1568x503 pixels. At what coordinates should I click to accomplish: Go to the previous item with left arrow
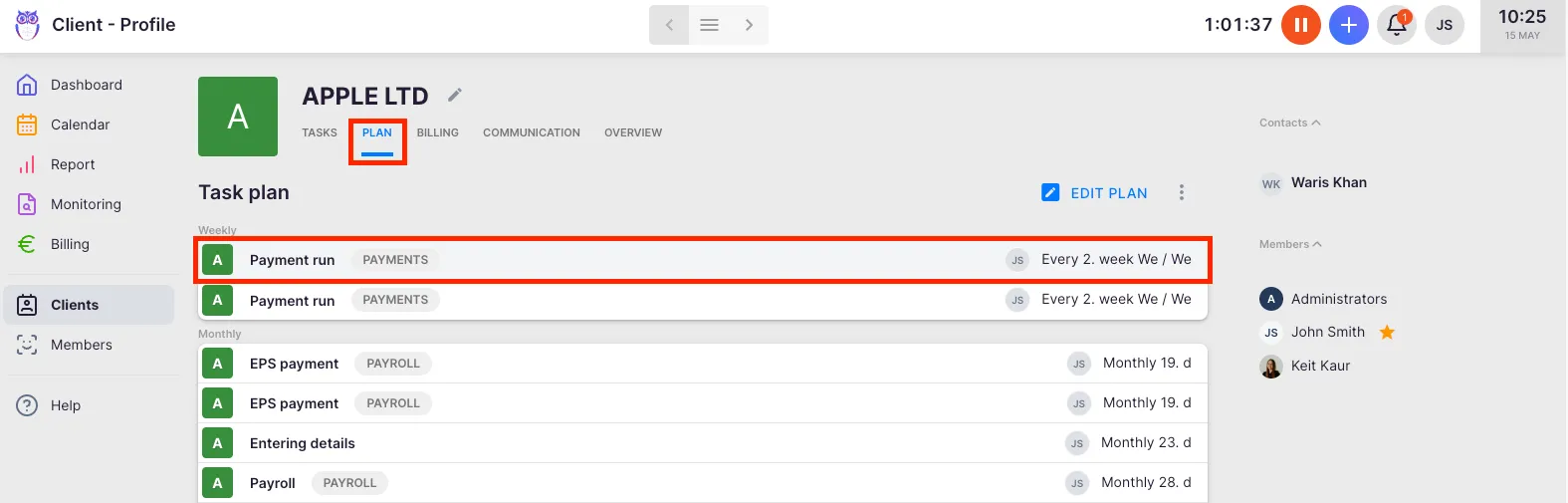click(x=669, y=25)
